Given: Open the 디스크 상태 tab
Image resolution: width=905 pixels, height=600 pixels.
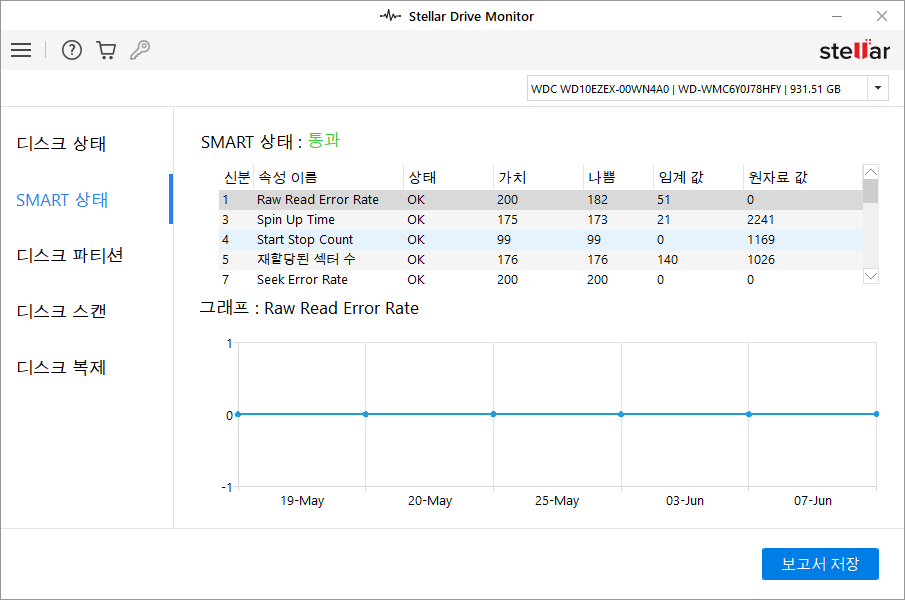Looking at the screenshot, I should pyautogui.click(x=62, y=144).
